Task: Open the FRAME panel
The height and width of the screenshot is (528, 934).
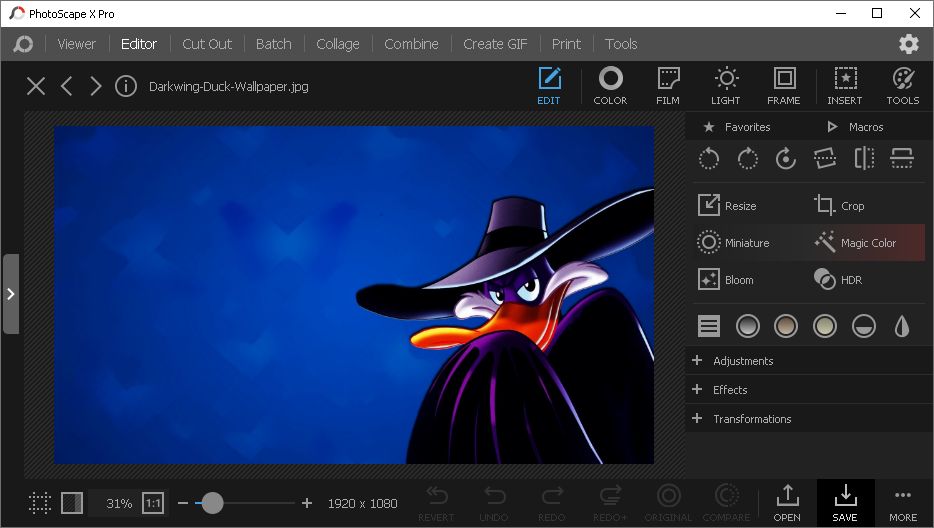Action: click(x=783, y=86)
